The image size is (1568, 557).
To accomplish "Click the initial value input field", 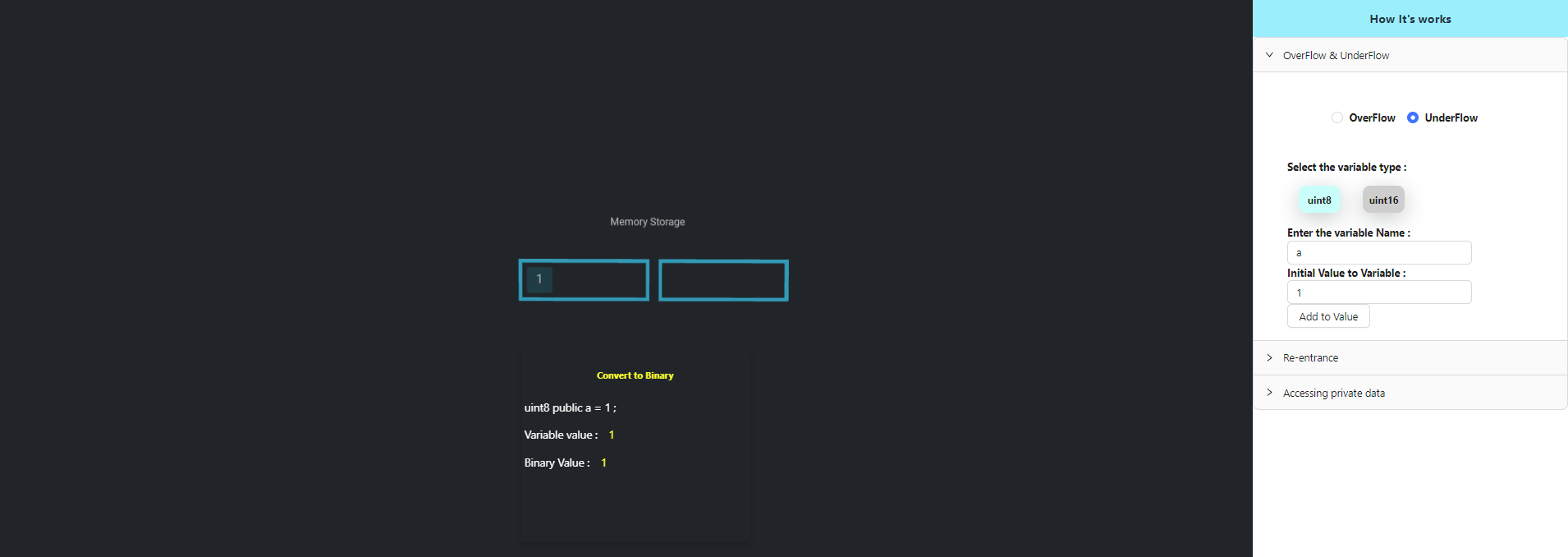I will 1379,292.
